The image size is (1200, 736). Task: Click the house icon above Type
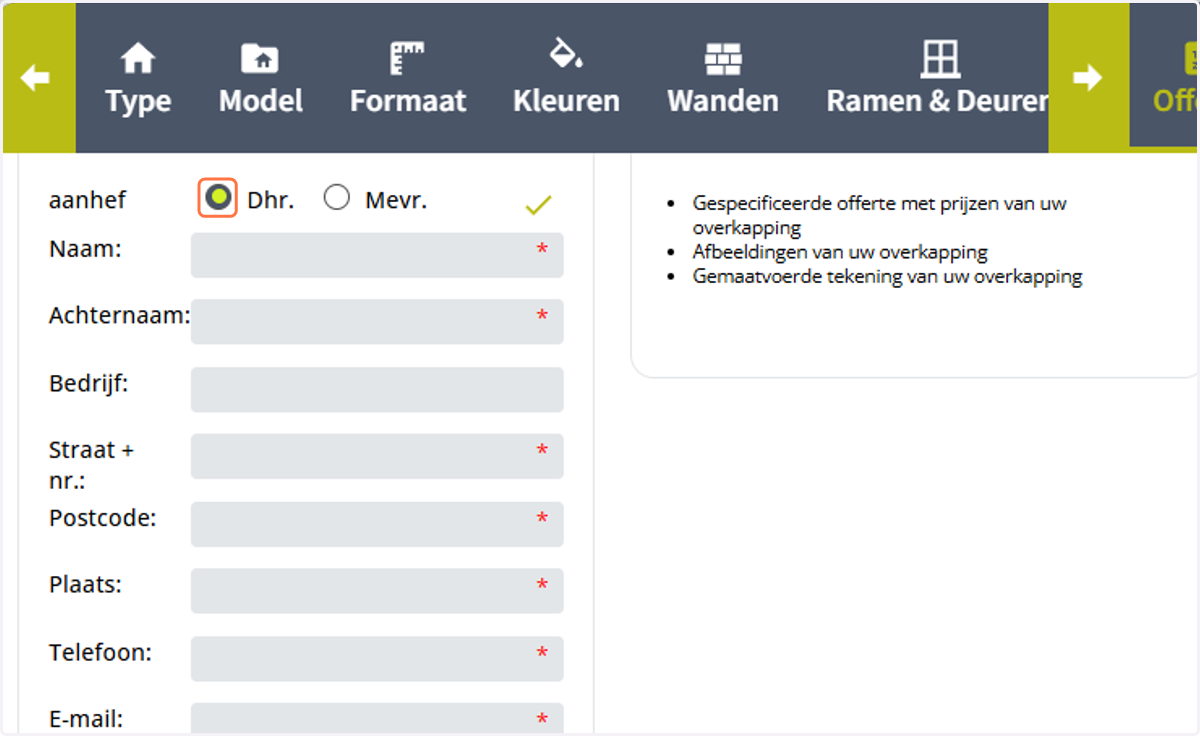point(138,59)
